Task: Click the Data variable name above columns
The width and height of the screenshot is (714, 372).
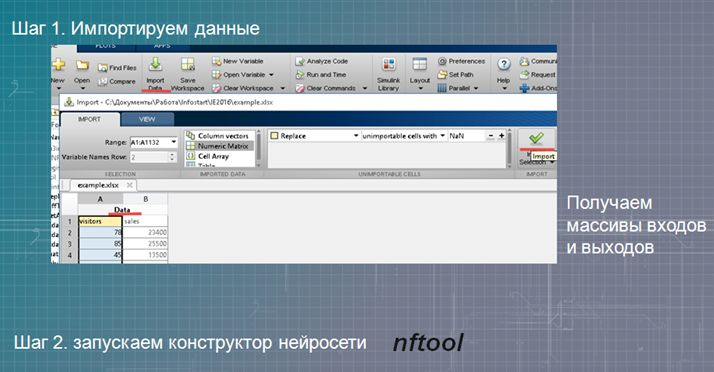Action: [122, 210]
